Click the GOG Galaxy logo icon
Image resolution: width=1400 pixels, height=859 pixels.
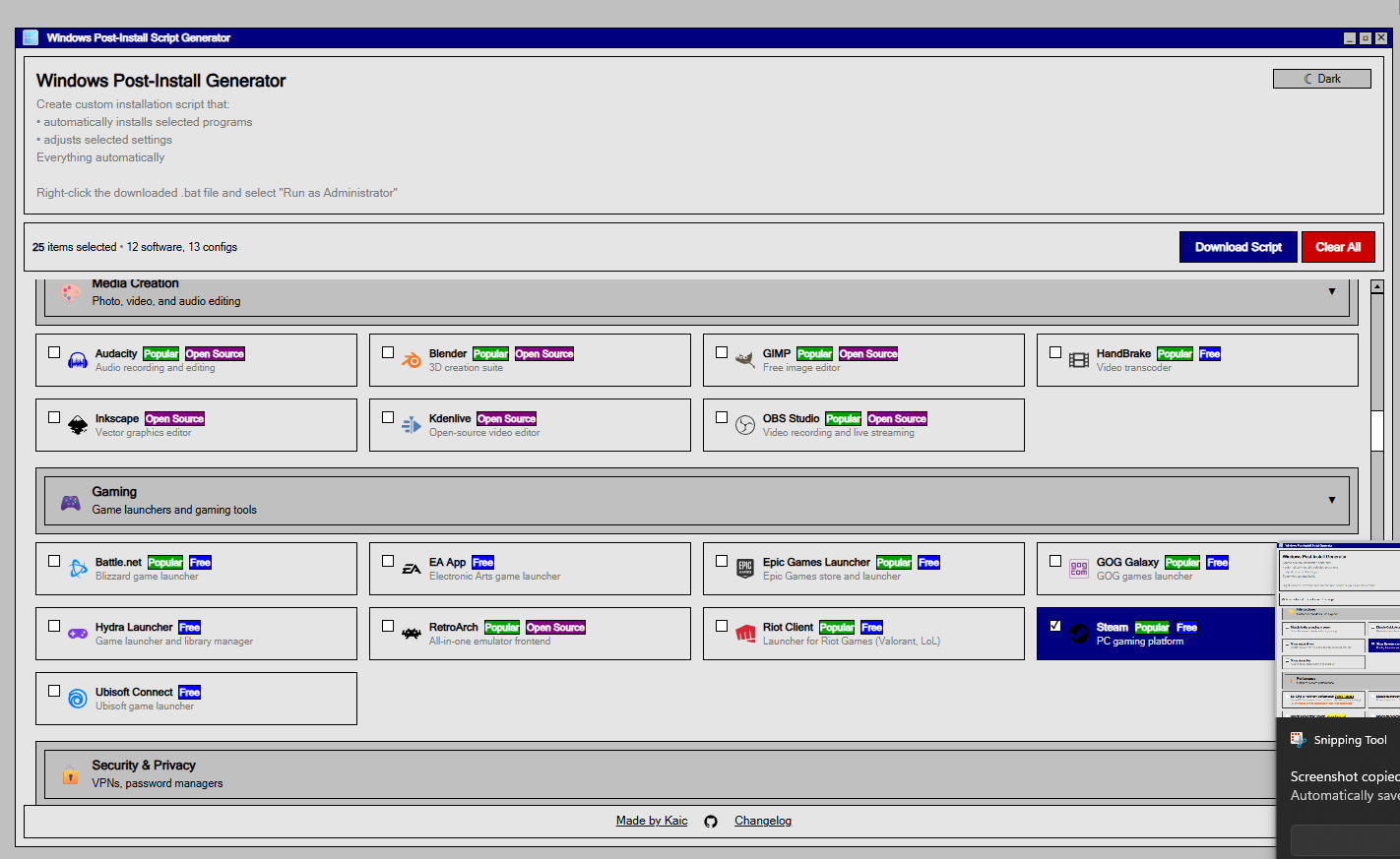click(x=1079, y=569)
